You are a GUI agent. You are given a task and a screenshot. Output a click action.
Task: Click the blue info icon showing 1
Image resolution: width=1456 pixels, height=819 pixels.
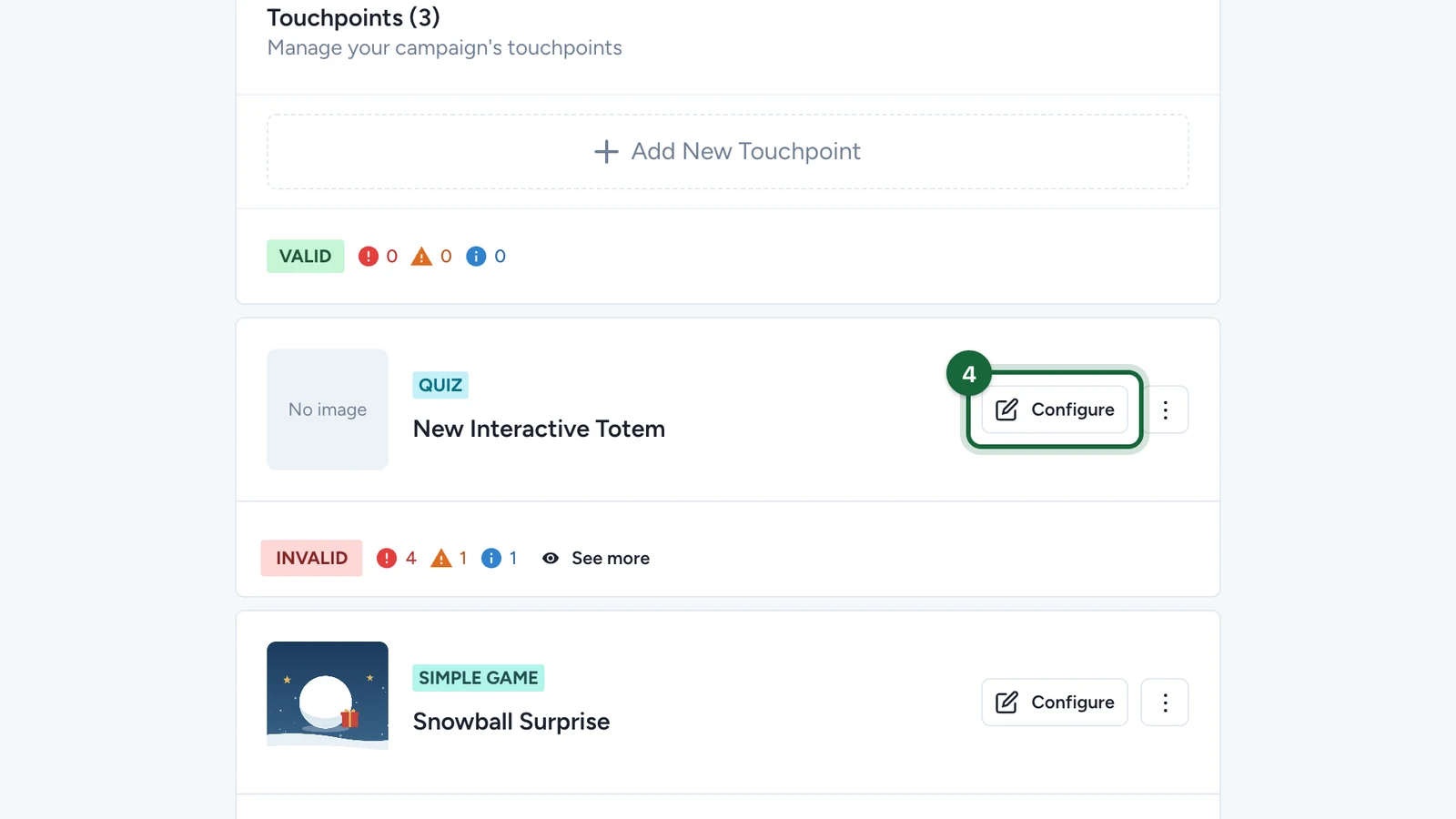coord(491,559)
